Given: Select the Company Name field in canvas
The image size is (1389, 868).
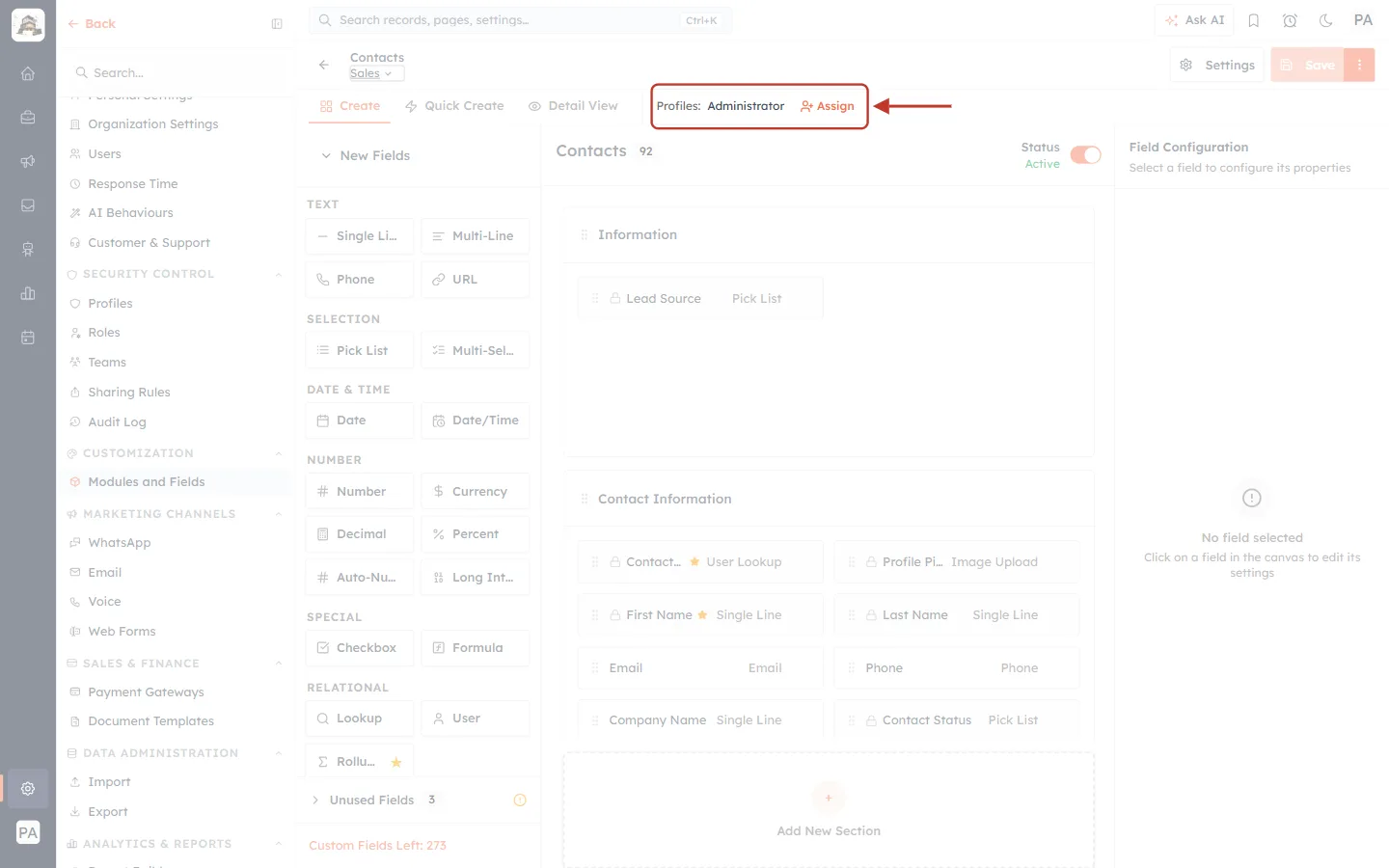Looking at the screenshot, I should (x=701, y=720).
